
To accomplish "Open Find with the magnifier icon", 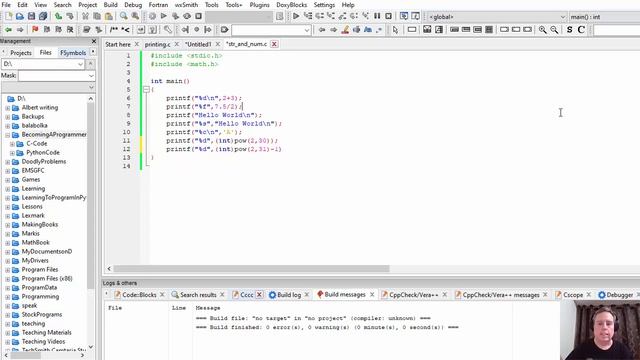I will pyautogui.click(x=124, y=16).
